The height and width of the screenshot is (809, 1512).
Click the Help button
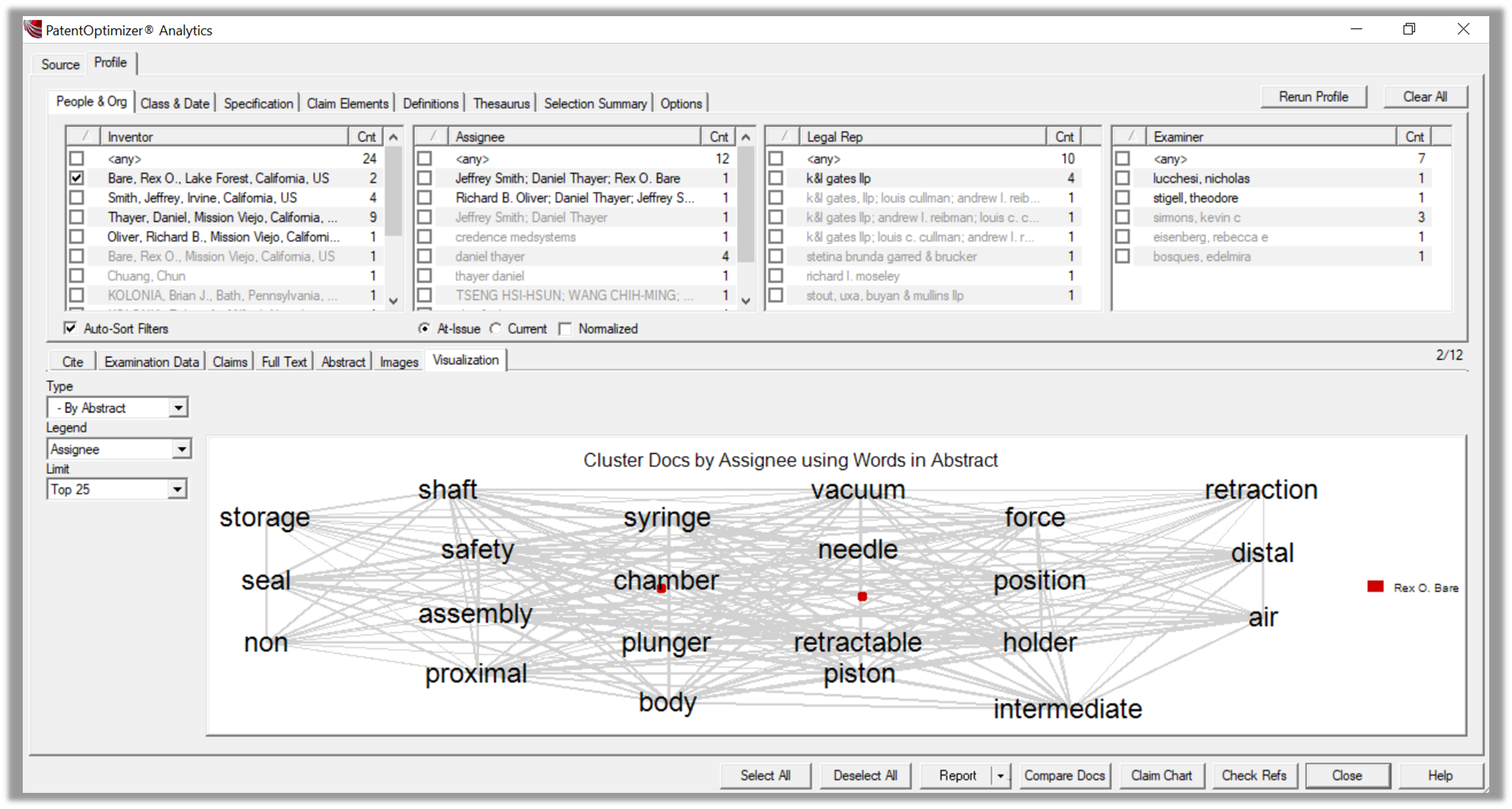pos(1440,775)
